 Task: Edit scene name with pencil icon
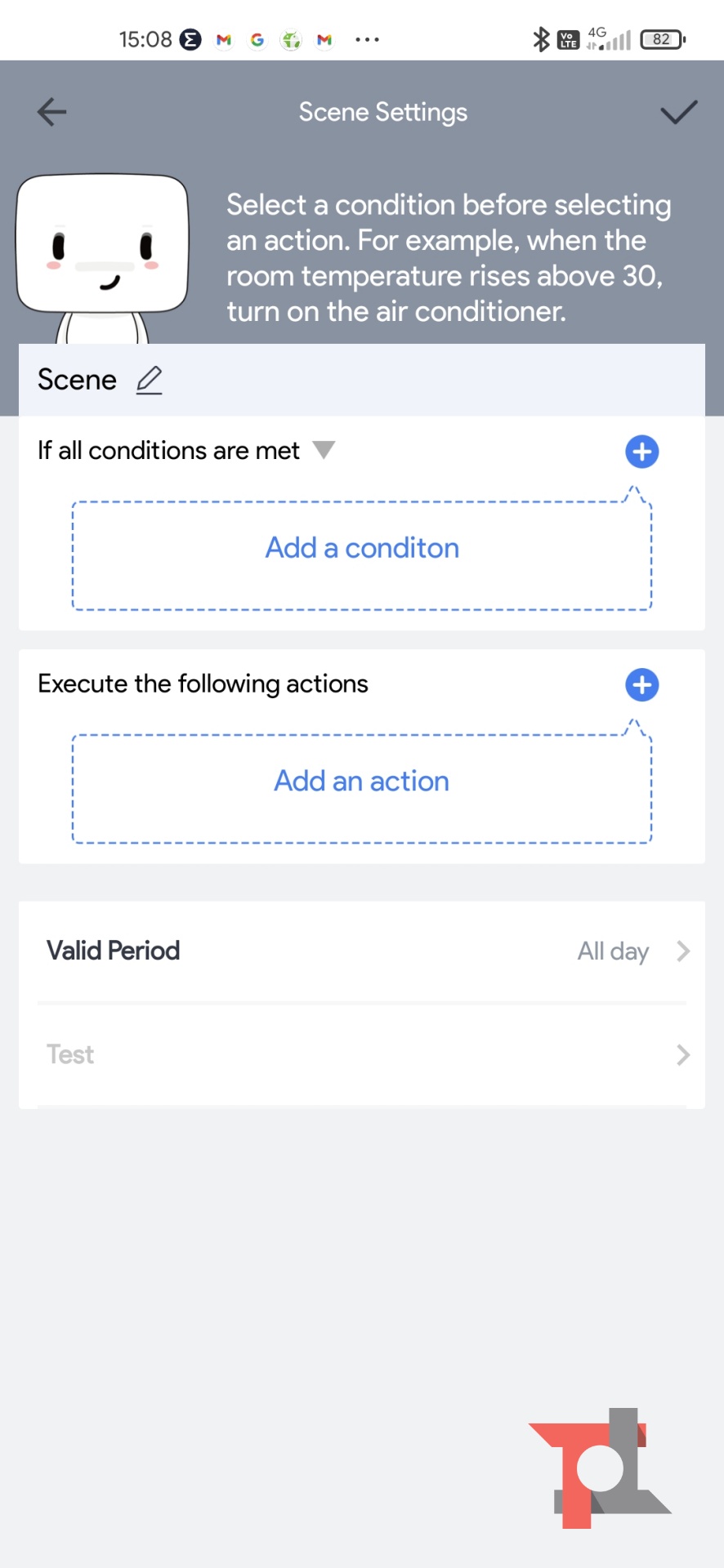tap(149, 381)
